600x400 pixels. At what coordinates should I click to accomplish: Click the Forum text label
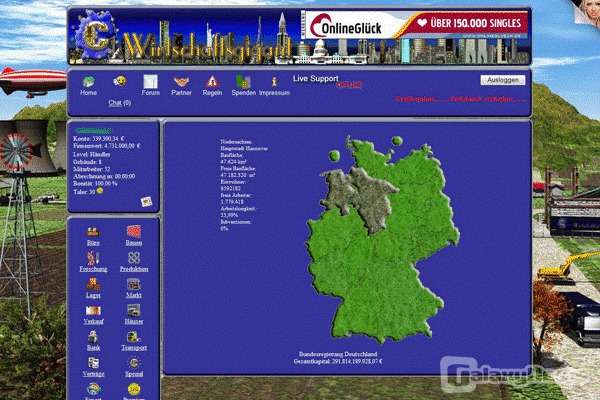pyautogui.click(x=150, y=93)
